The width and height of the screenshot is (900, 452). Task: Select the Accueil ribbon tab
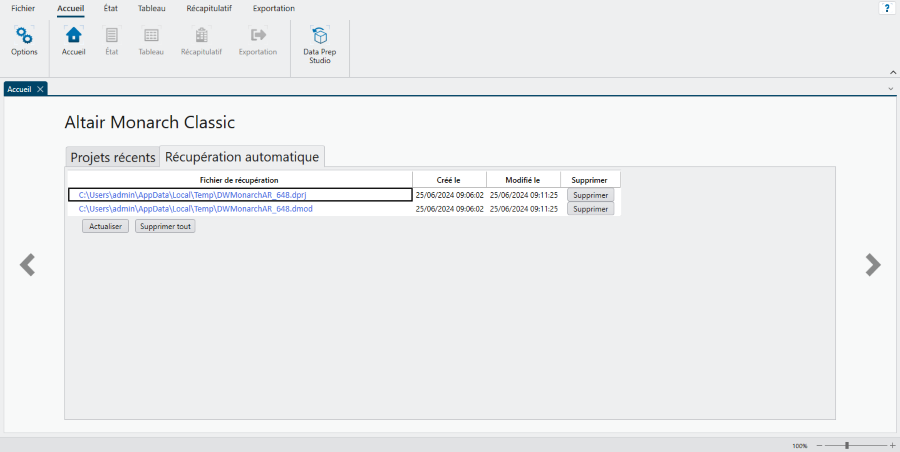click(71, 8)
